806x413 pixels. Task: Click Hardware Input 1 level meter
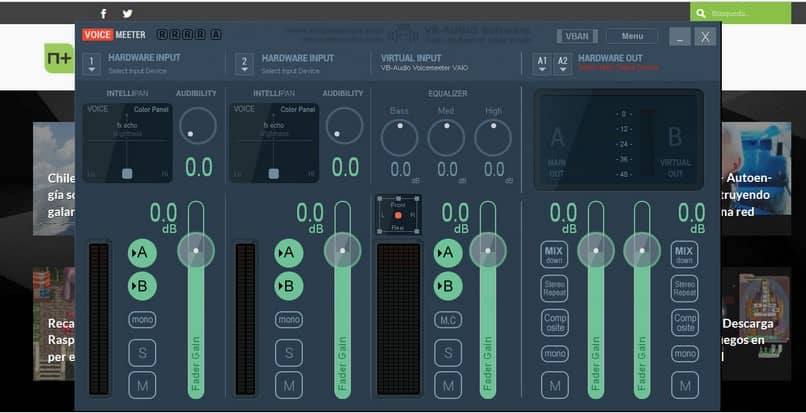pos(99,319)
